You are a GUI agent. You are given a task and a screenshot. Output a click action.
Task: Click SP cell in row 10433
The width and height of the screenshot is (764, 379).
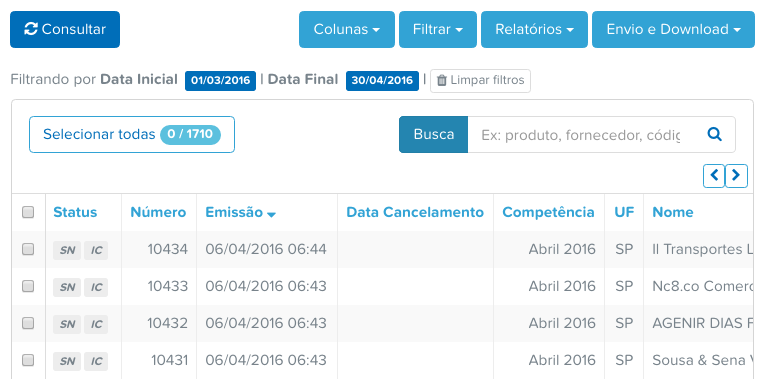[x=624, y=286]
